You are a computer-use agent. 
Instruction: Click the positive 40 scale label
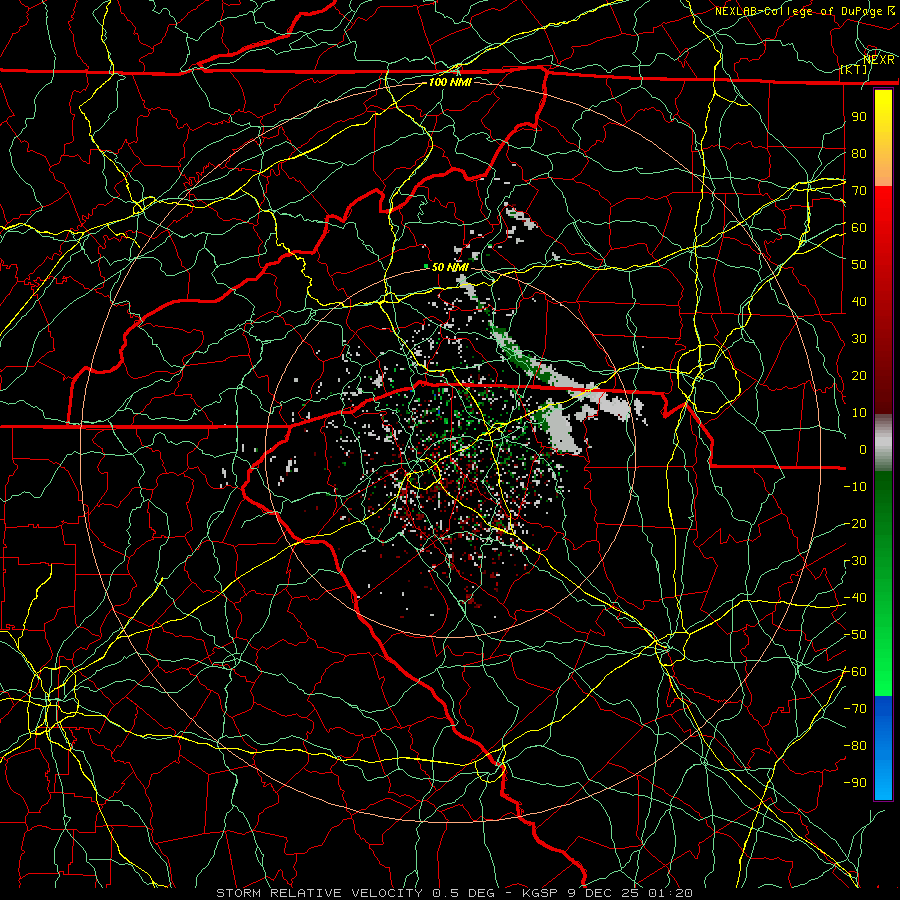tap(859, 301)
